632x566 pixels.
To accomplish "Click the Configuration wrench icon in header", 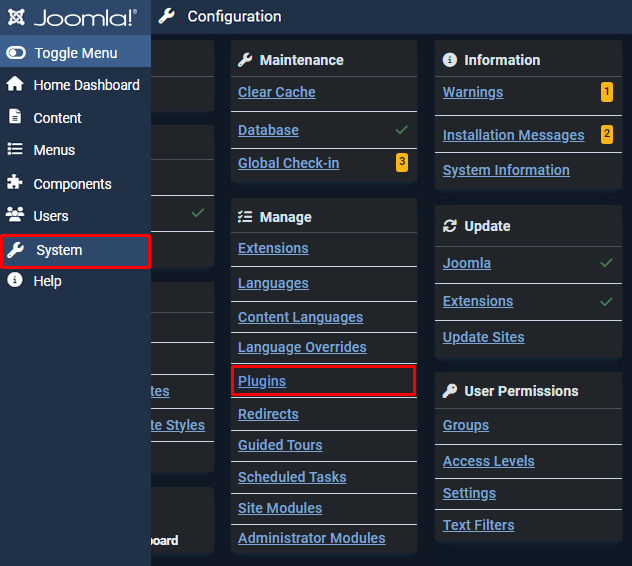I will point(166,16).
